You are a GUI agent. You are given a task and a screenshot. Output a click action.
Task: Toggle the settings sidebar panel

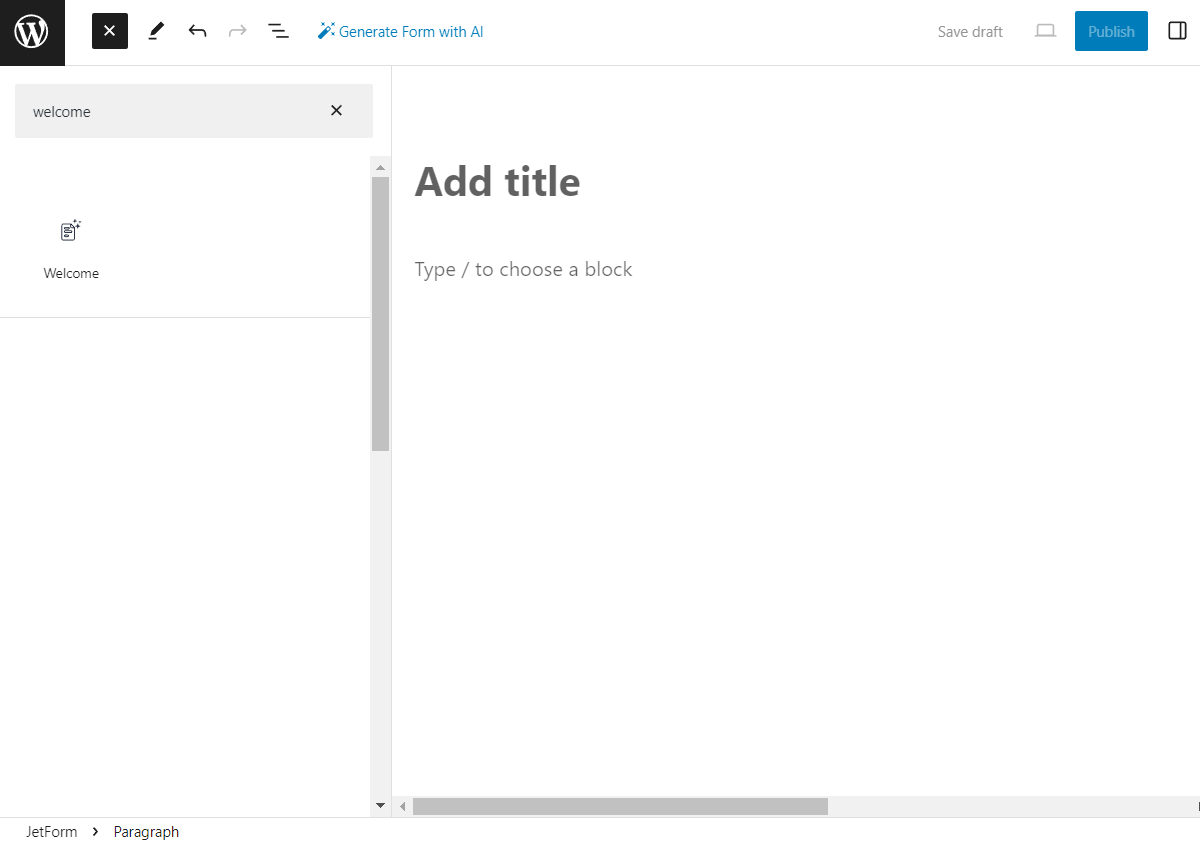(x=1177, y=31)
